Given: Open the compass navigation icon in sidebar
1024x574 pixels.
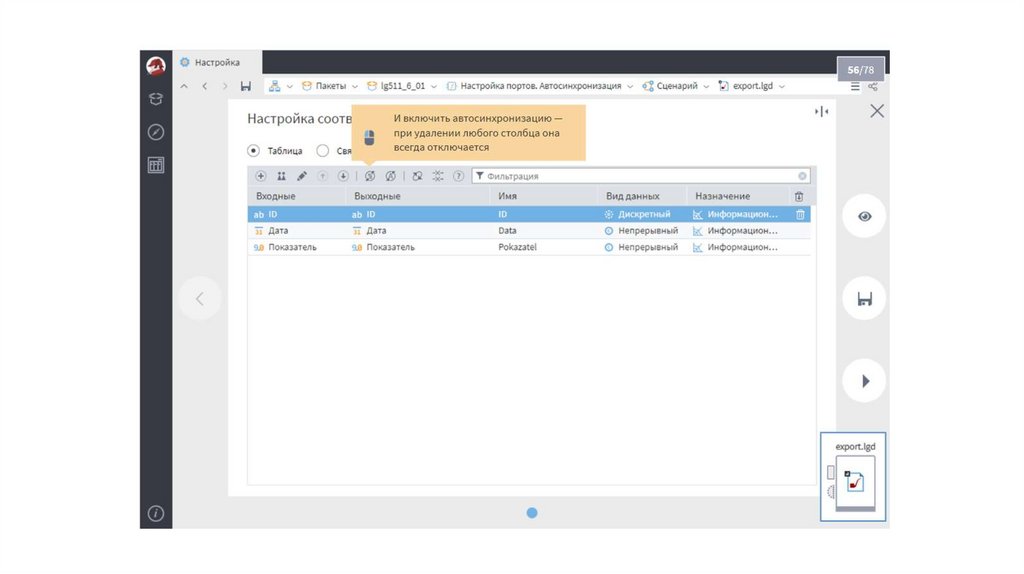Looking at the screenshot, I should pos(156,132).
